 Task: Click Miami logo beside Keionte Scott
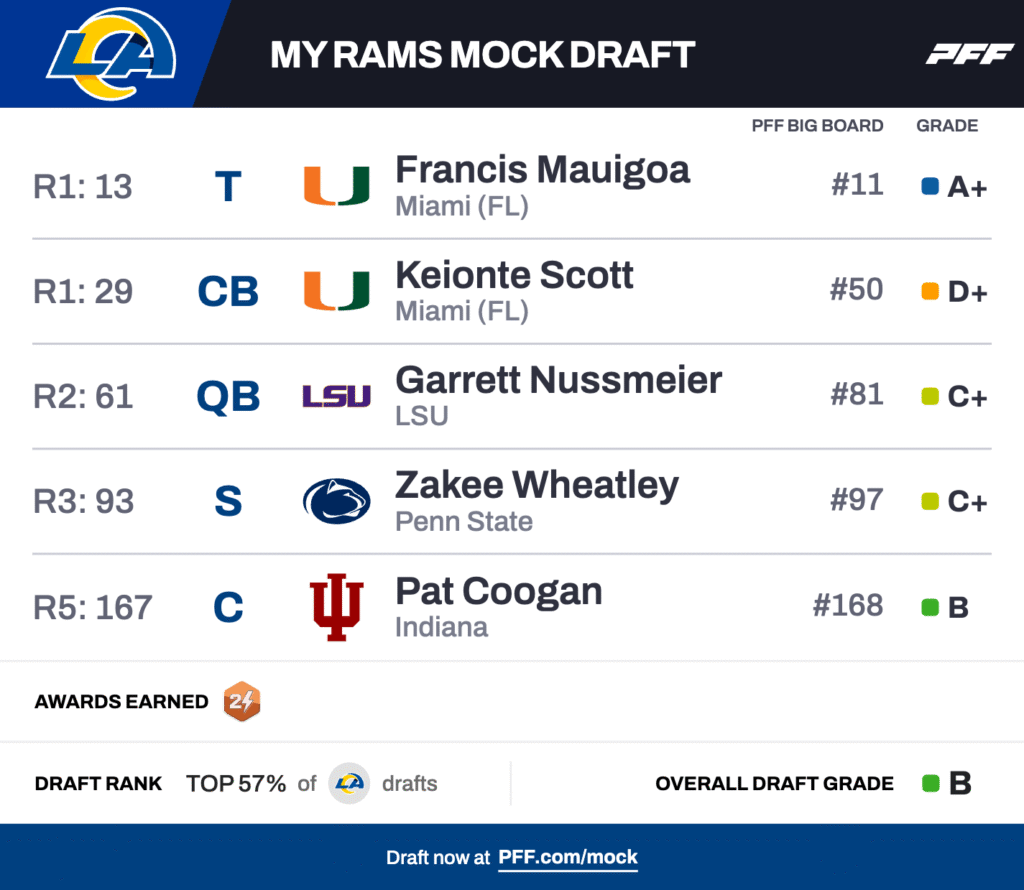click(337, 290)
